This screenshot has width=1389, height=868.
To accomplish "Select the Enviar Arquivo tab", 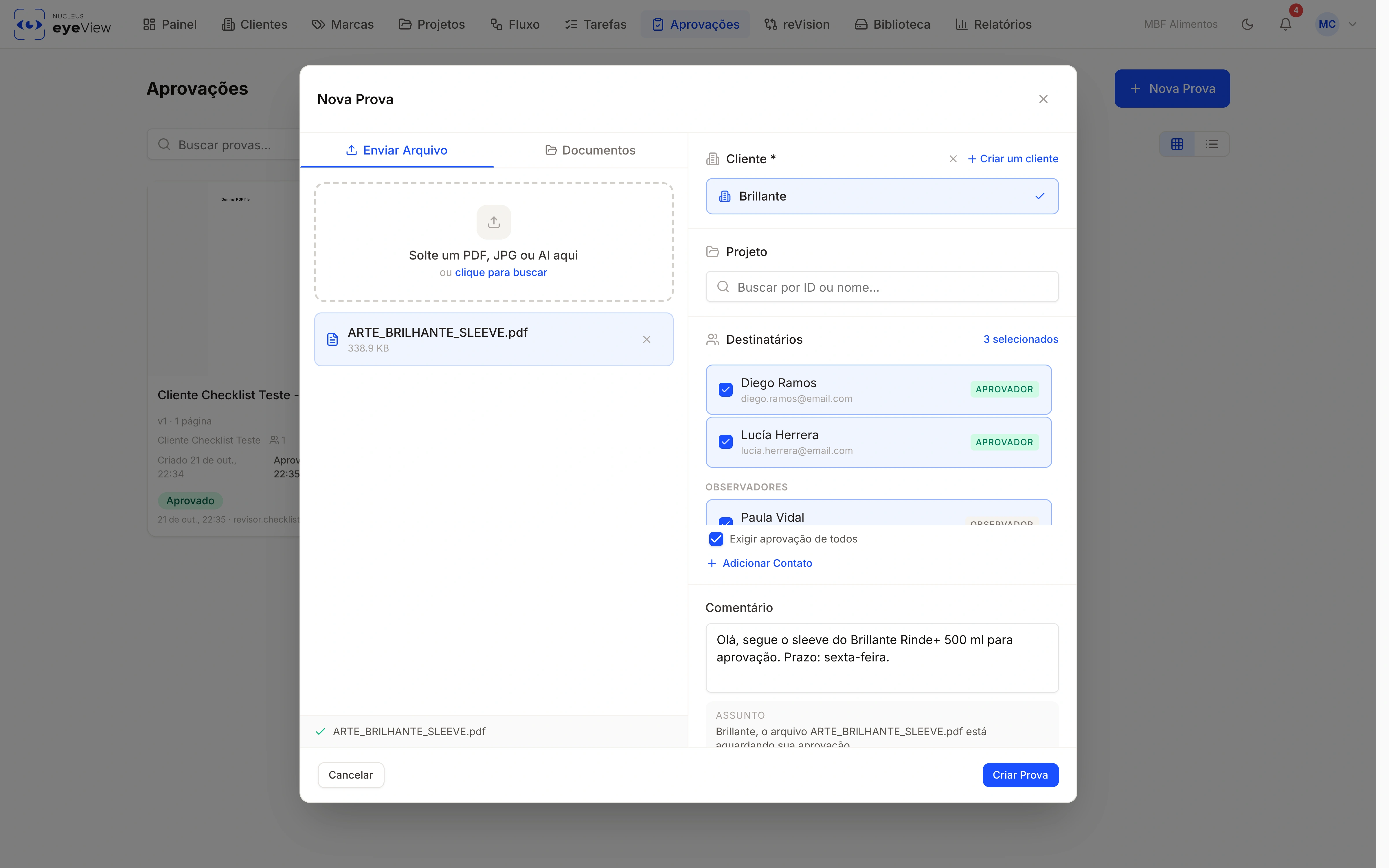I will (397, 150).
